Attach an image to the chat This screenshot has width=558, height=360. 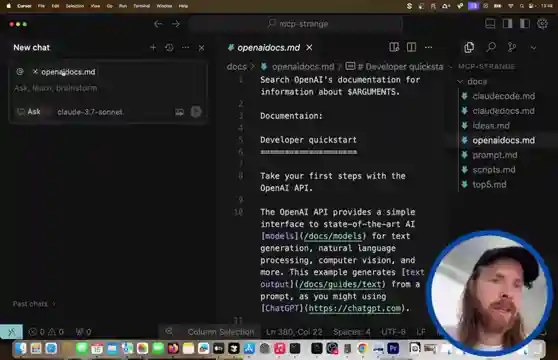pyautogui.click(x=179, y=112)
